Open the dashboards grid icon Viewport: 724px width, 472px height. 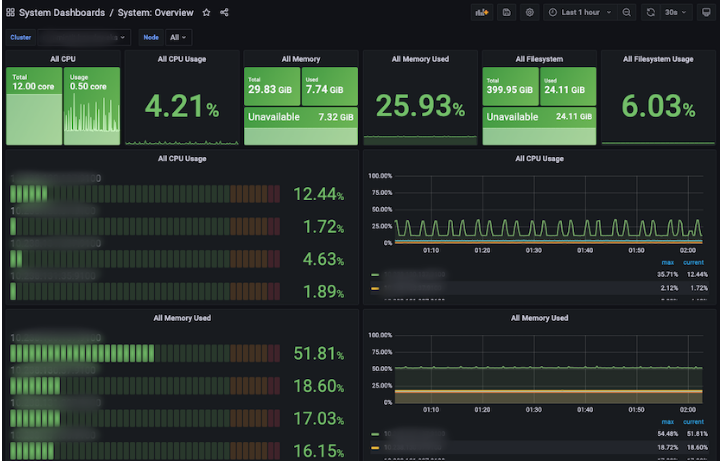pyautogui.click(x=10, y=12)
